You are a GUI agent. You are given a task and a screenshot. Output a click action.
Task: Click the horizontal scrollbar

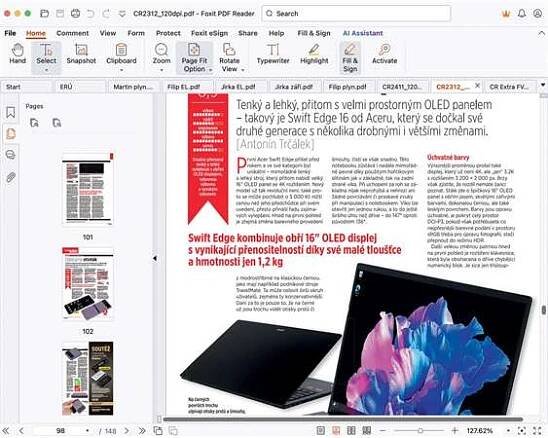coord(343,419)
